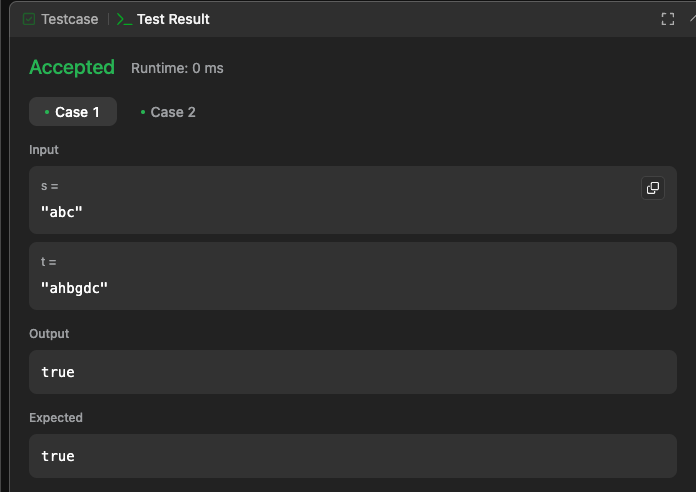
Task: Click the Output value true
Action: [58, 372]
